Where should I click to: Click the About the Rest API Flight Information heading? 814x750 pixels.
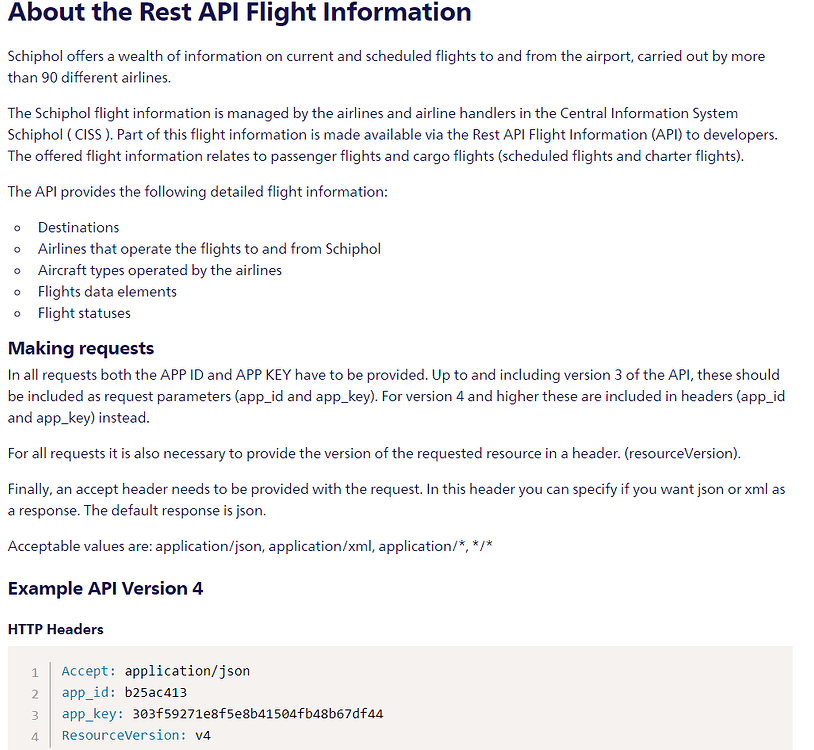pyautogui.click(x=239, y=12)
